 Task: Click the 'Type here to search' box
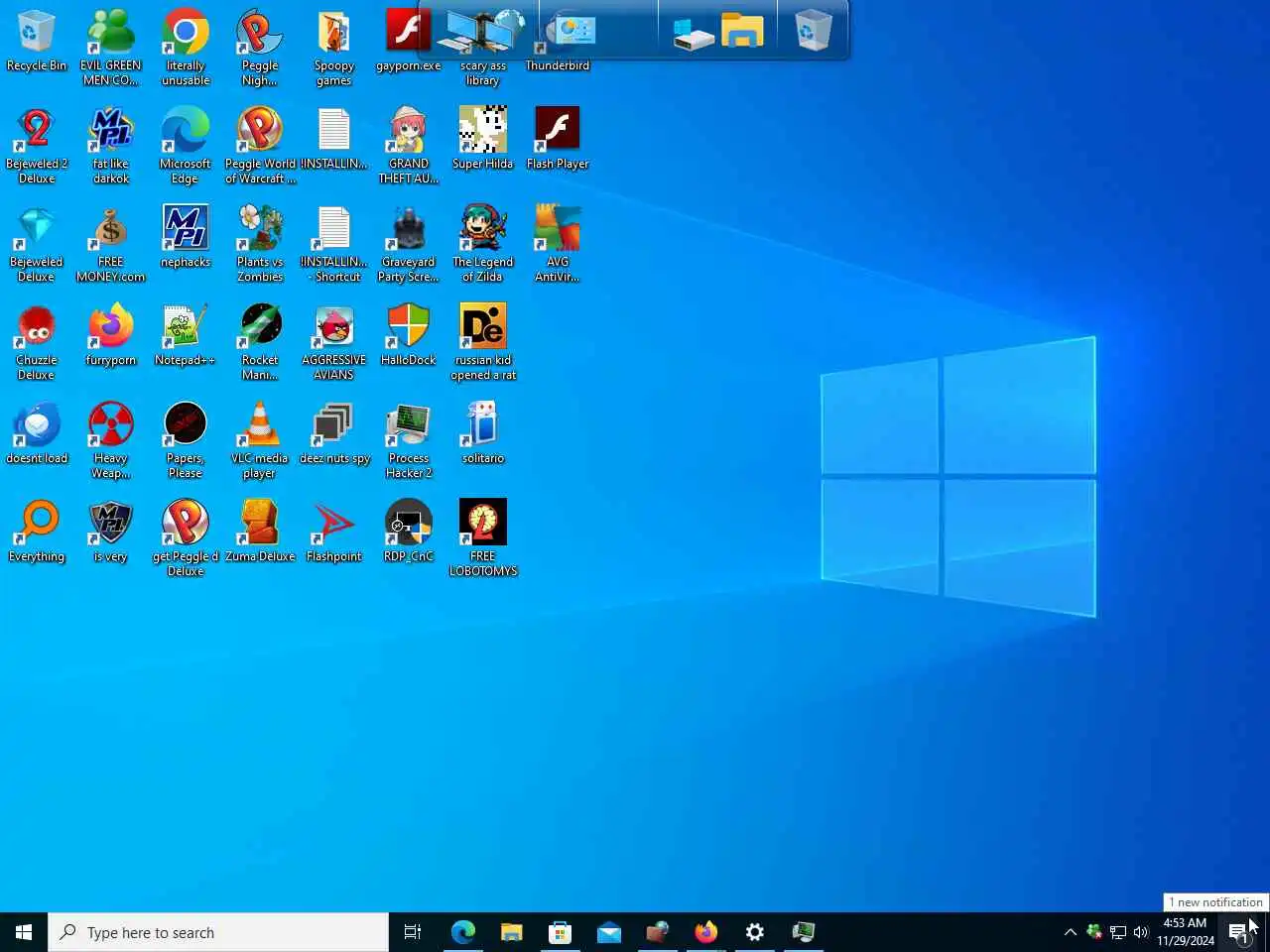pos(218,932)
